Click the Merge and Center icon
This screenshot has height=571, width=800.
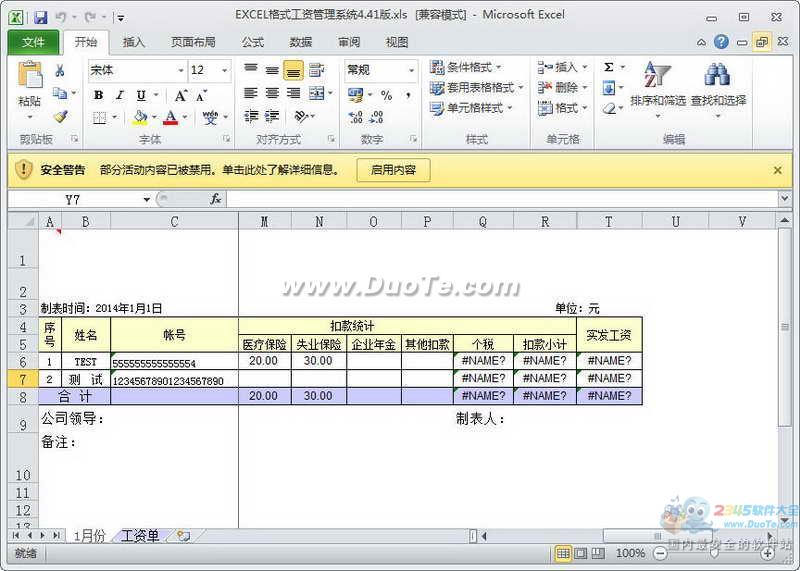(317, 93)
